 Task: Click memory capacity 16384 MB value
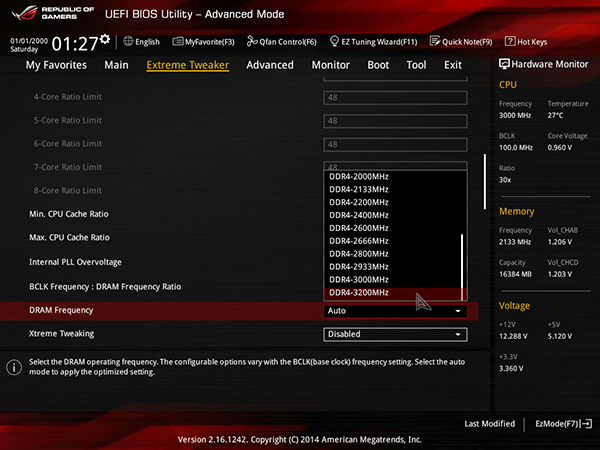click(515, 274)
